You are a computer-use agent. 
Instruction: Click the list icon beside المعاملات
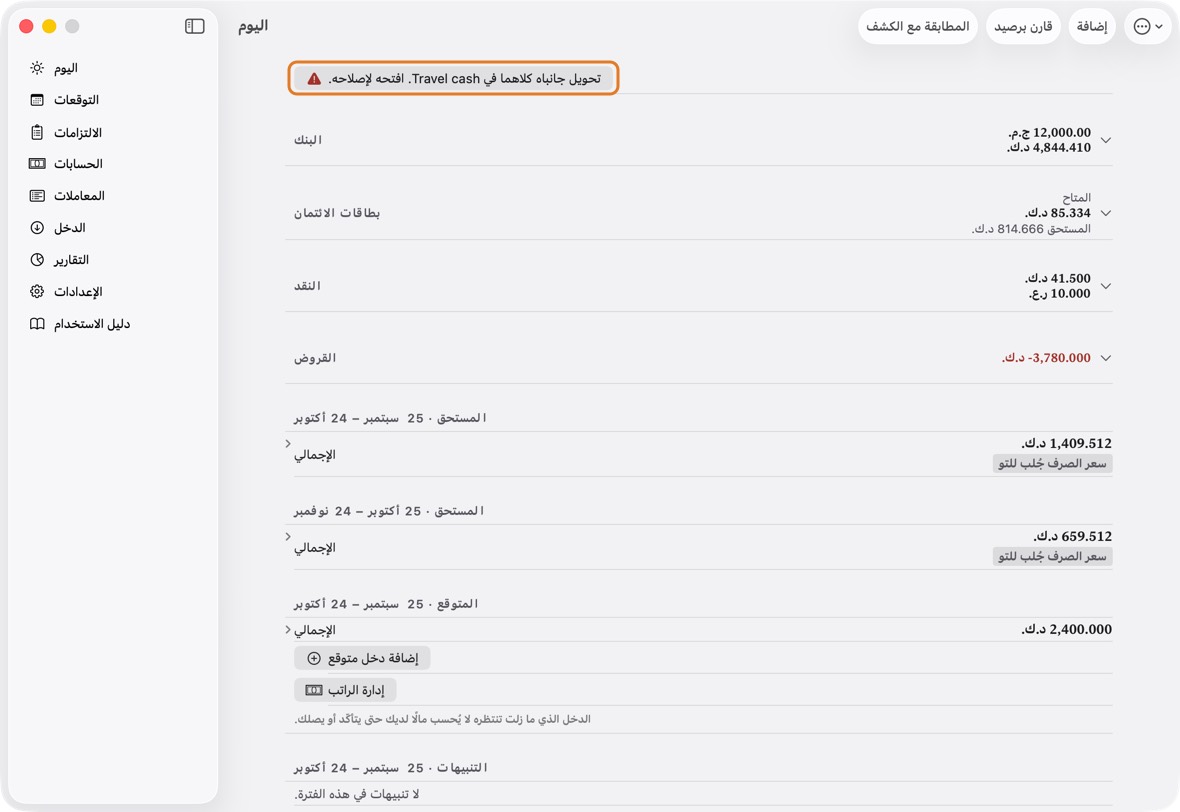37,196
